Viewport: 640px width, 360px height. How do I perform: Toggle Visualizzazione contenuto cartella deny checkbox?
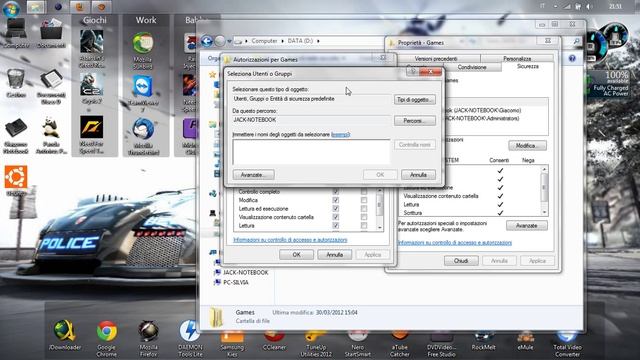[x=364, y=217]
